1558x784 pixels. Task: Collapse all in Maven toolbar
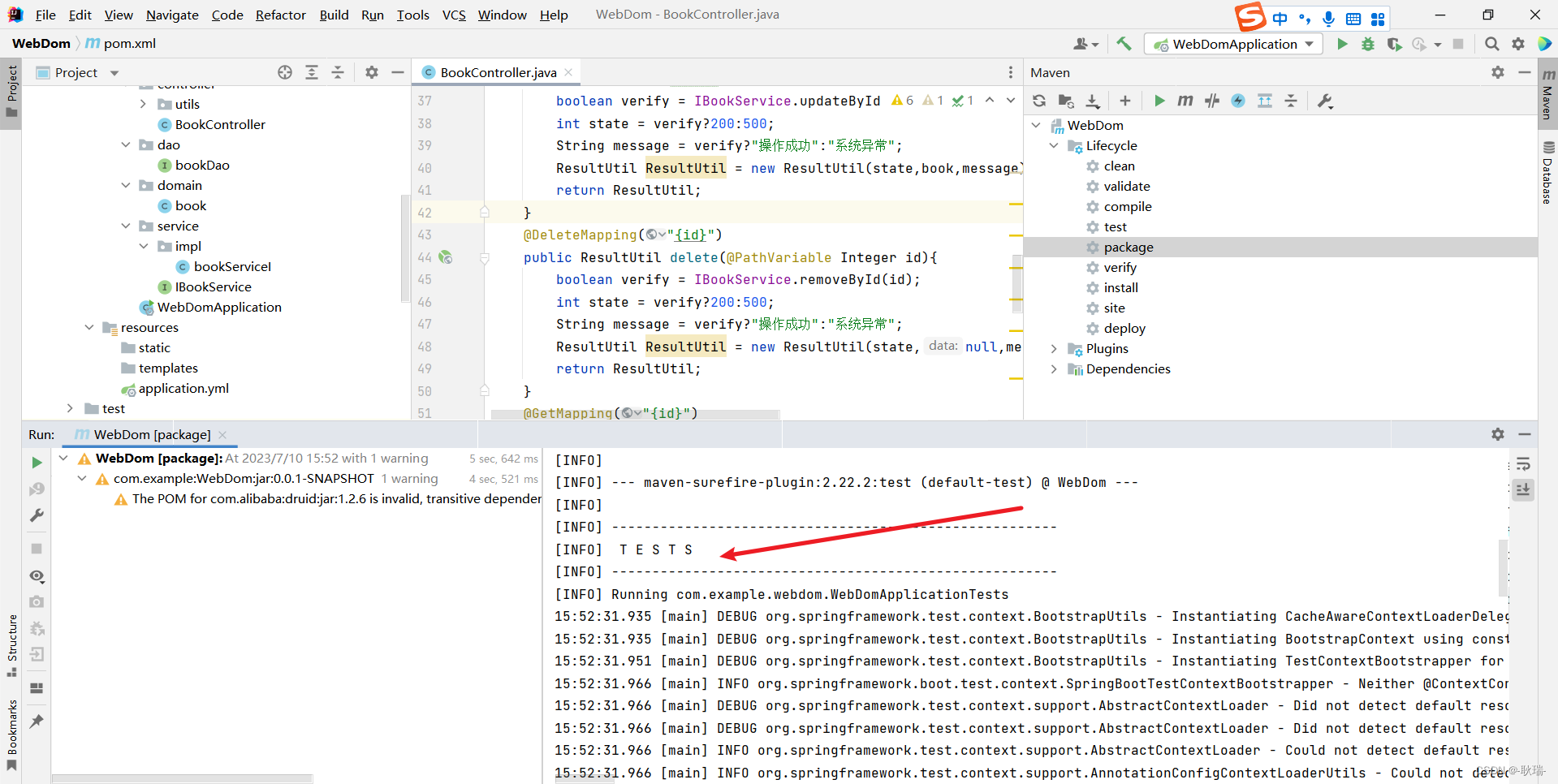click(1291, 101)
